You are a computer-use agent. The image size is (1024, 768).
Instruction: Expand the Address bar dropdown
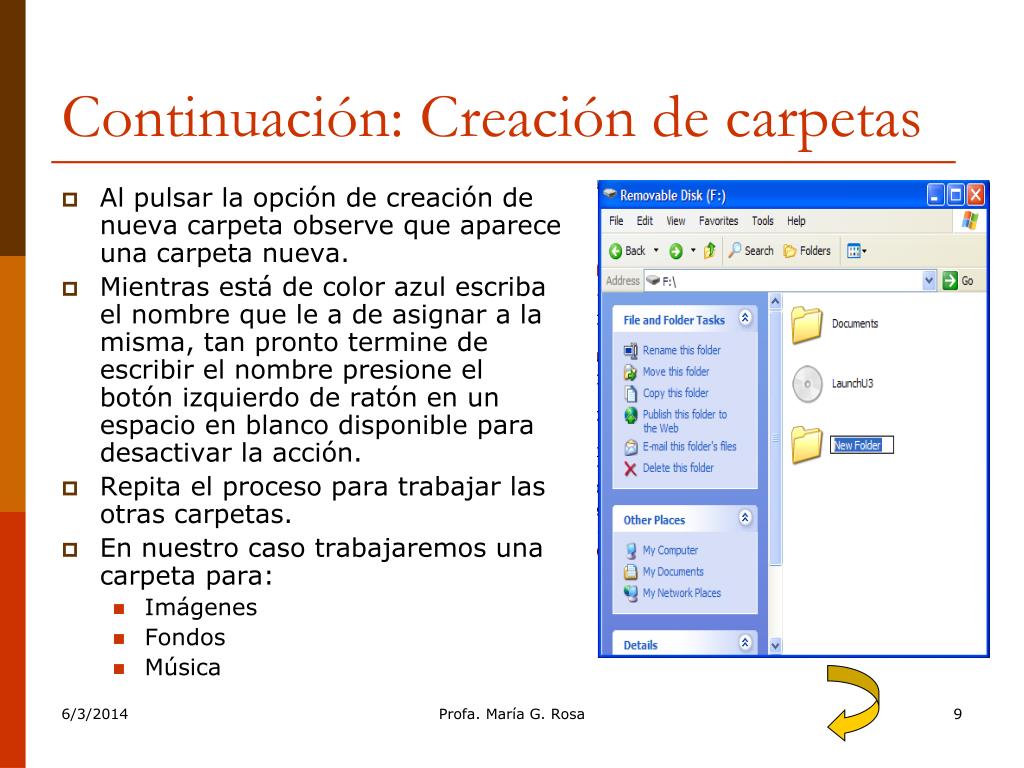click(929, 281)
